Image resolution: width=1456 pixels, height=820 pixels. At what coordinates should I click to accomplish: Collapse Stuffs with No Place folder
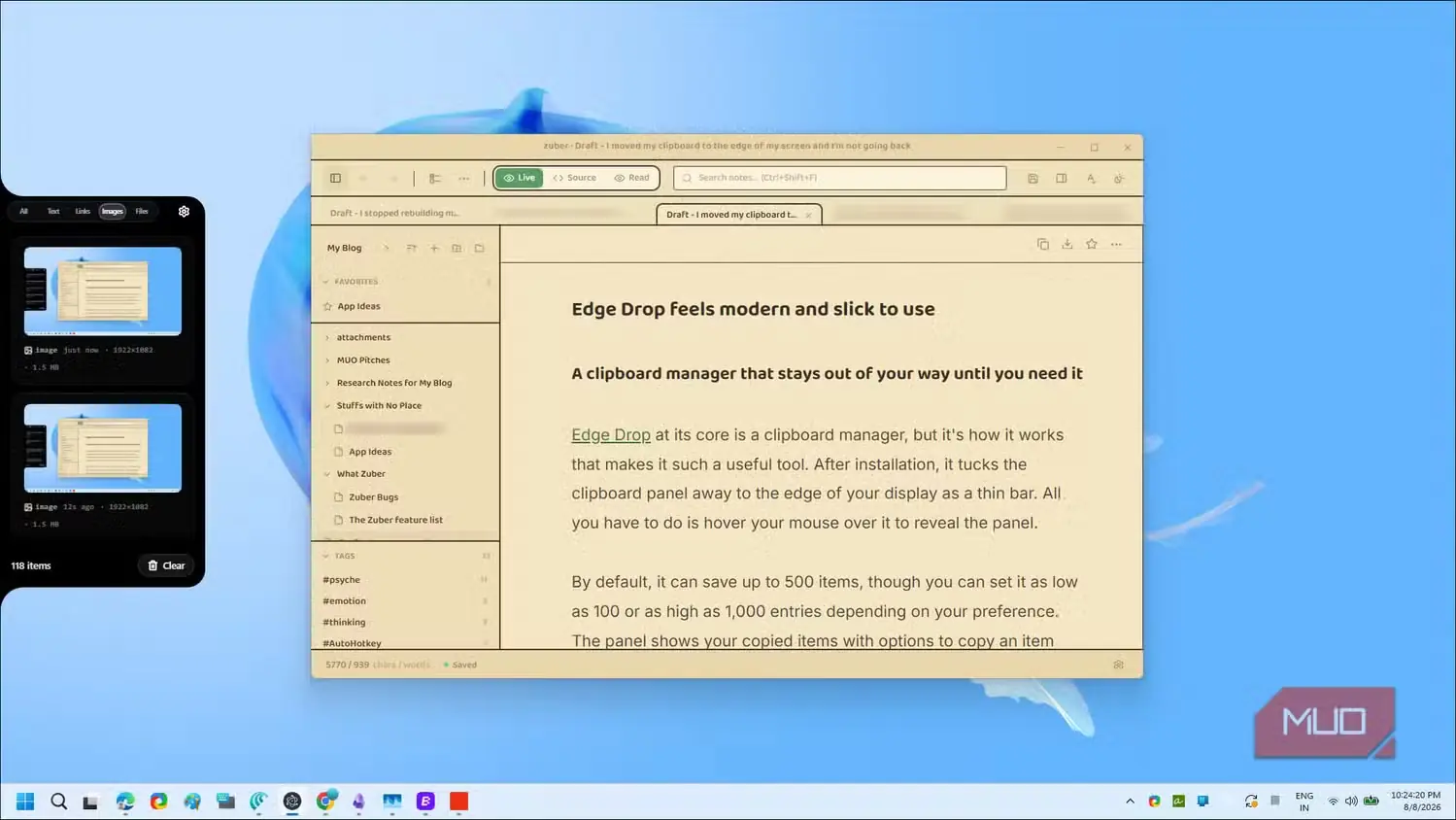pyautogui.click(x=327, y=406)
